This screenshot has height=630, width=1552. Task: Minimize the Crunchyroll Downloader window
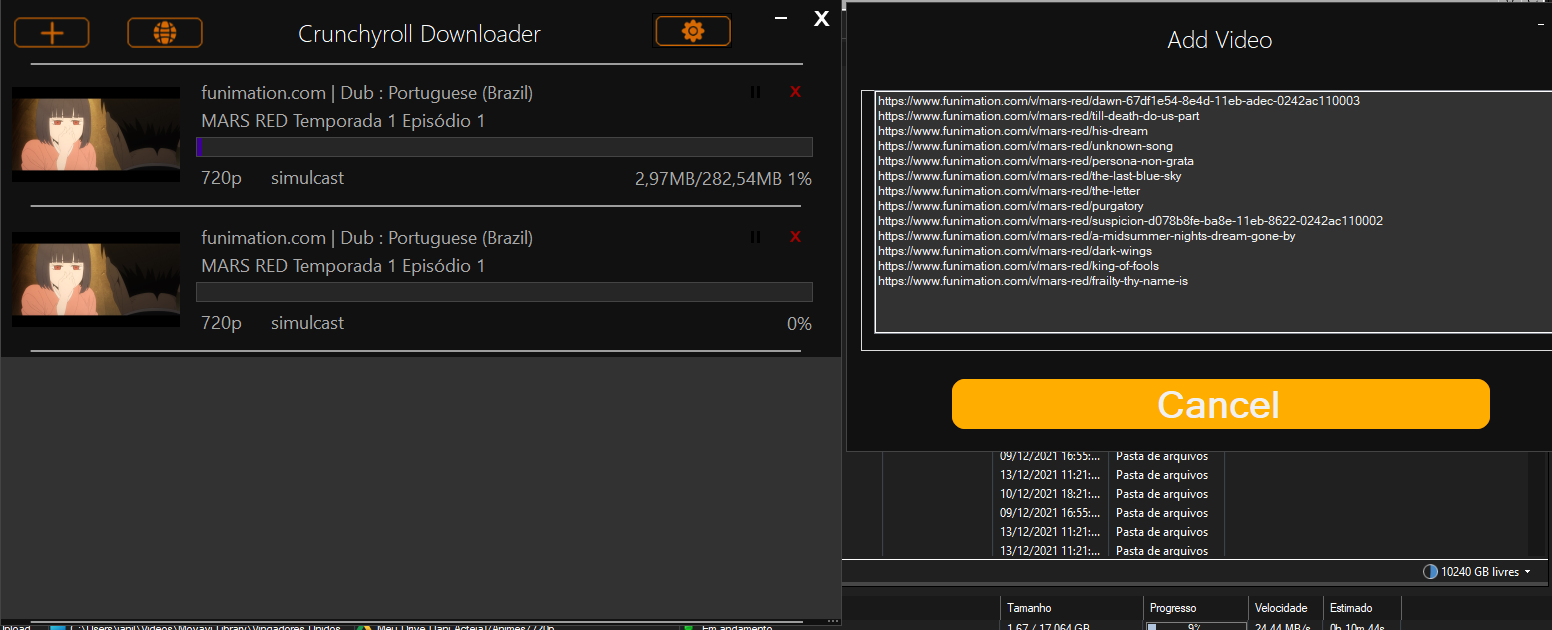[x=781, y=18]
